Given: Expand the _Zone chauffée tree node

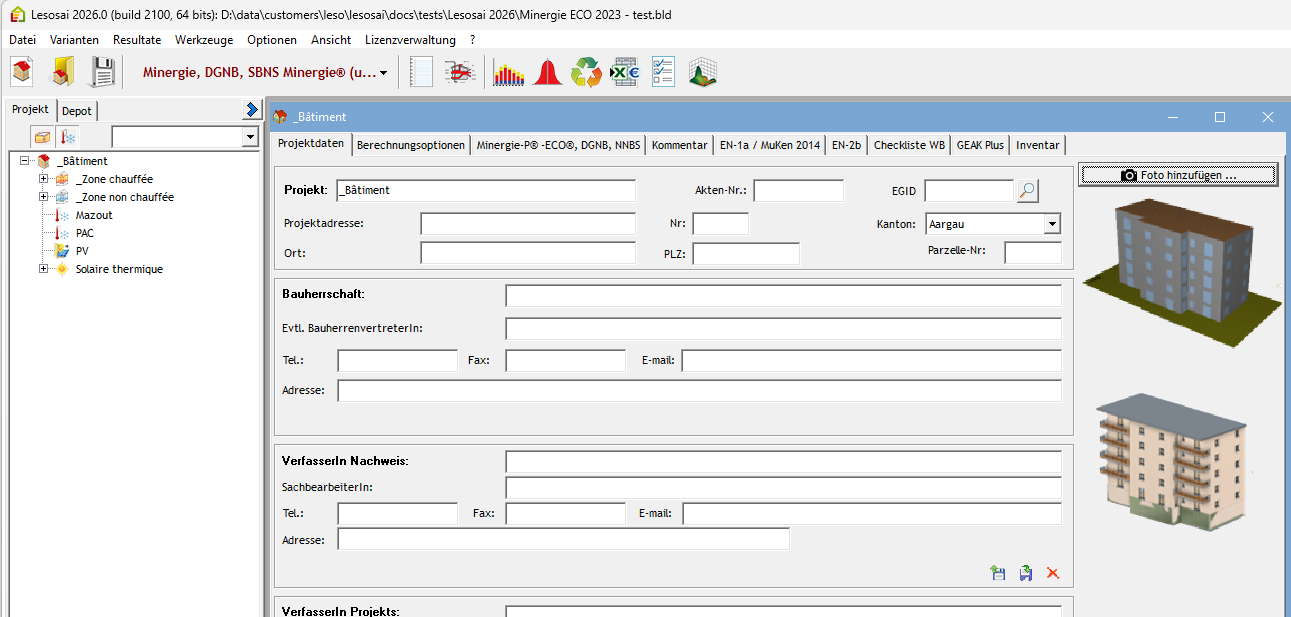Looking at the screenshot, I should pyautogui.click(x=44, y=179).
